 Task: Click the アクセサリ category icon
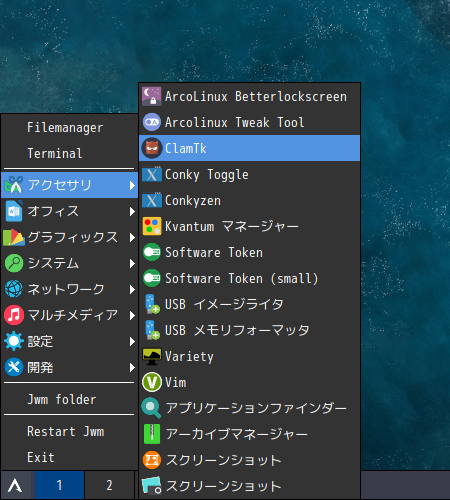14,185
